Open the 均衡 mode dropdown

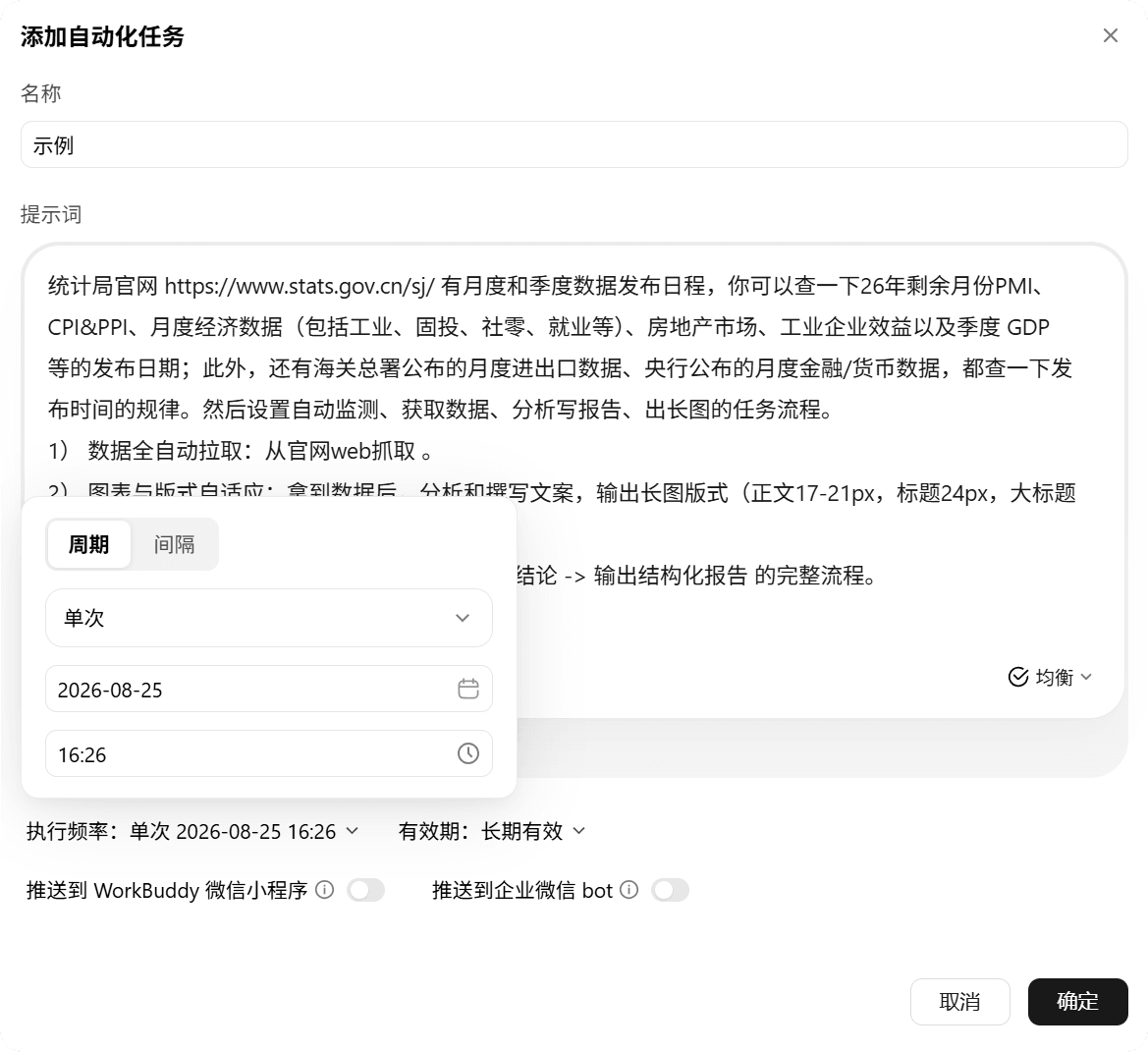point(1051,677)
